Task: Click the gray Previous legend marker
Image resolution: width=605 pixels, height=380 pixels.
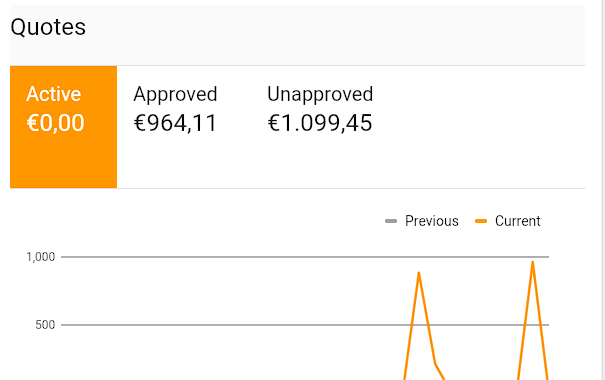Action: click(x=391, y=221)
